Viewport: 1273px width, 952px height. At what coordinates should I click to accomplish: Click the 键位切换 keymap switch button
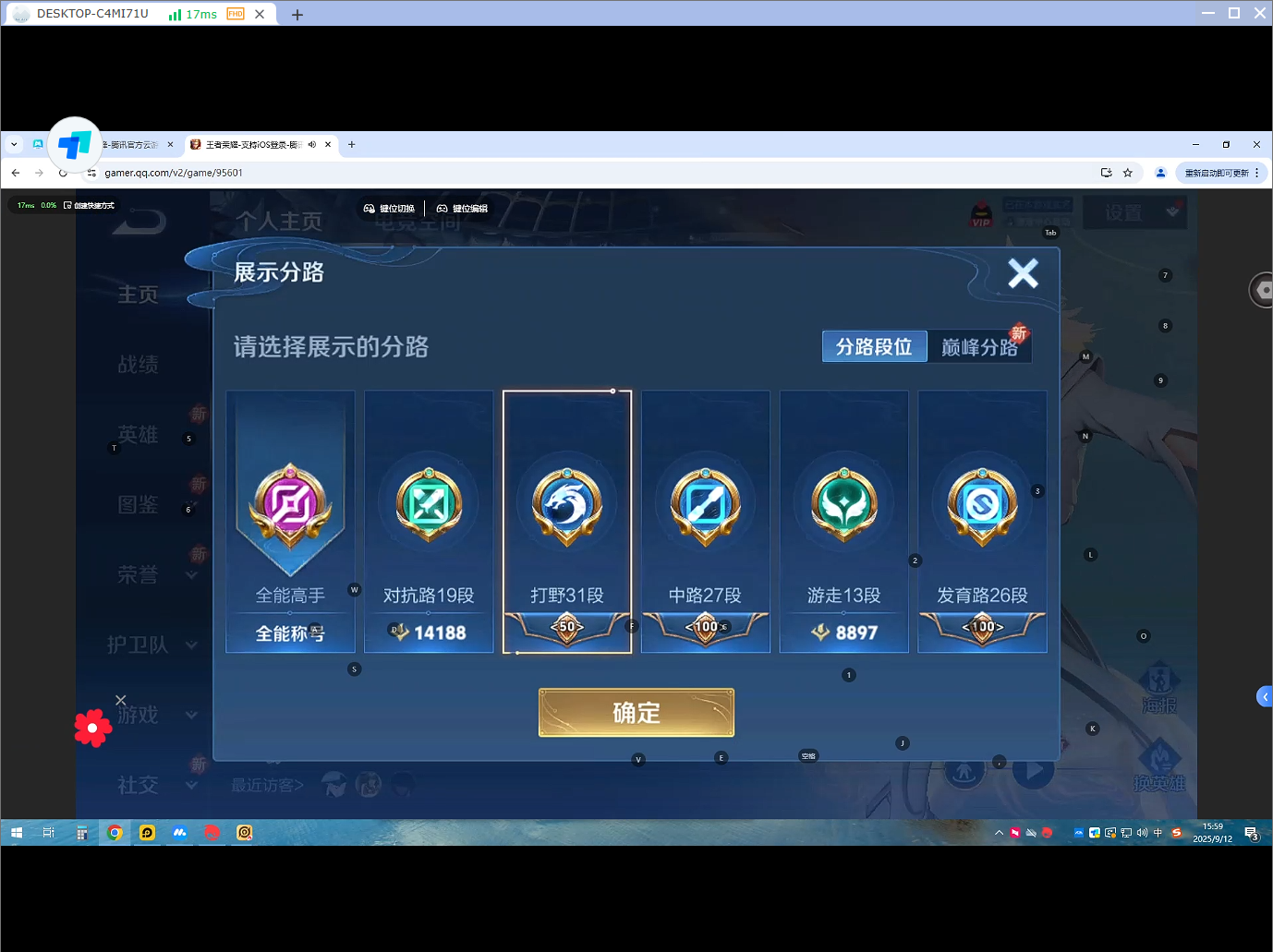point(389,209)
